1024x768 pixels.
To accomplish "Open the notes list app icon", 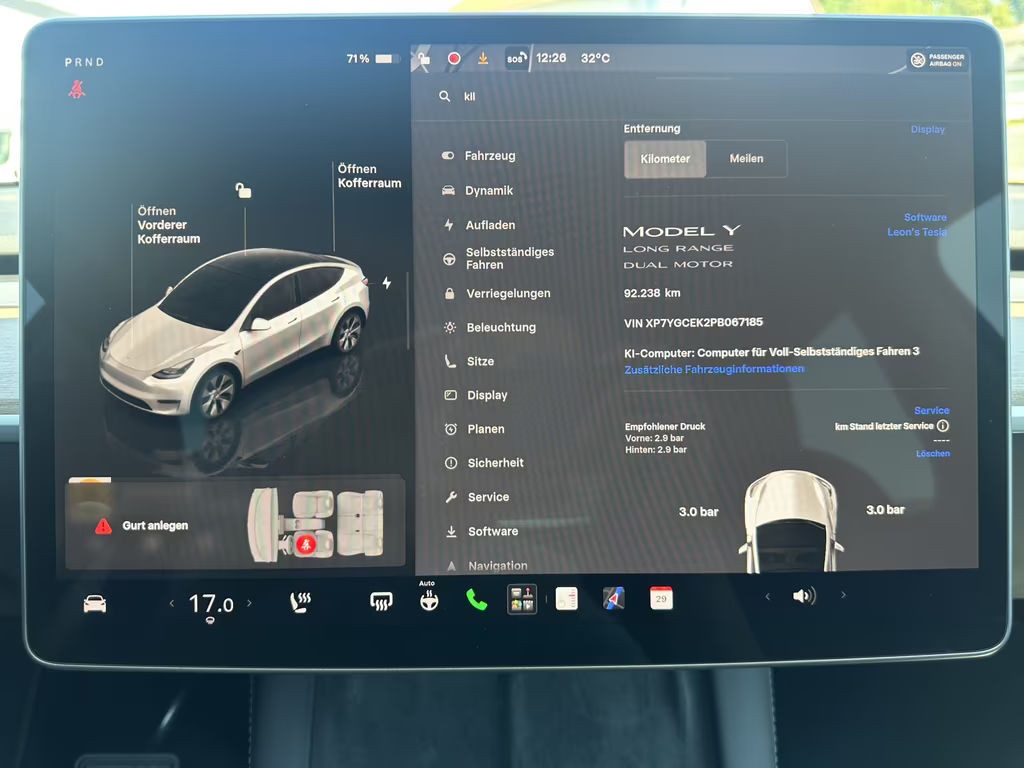I will [566, 598].
